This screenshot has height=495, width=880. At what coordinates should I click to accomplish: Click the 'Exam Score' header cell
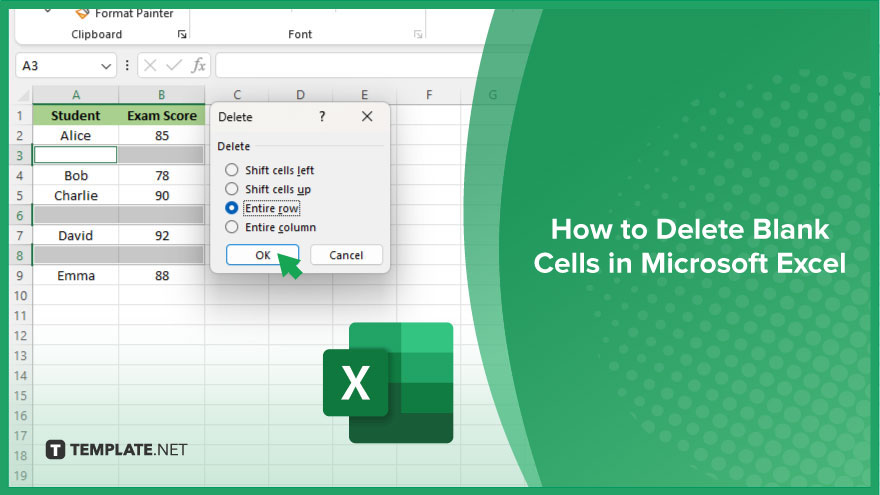click(x=162, y=116)
